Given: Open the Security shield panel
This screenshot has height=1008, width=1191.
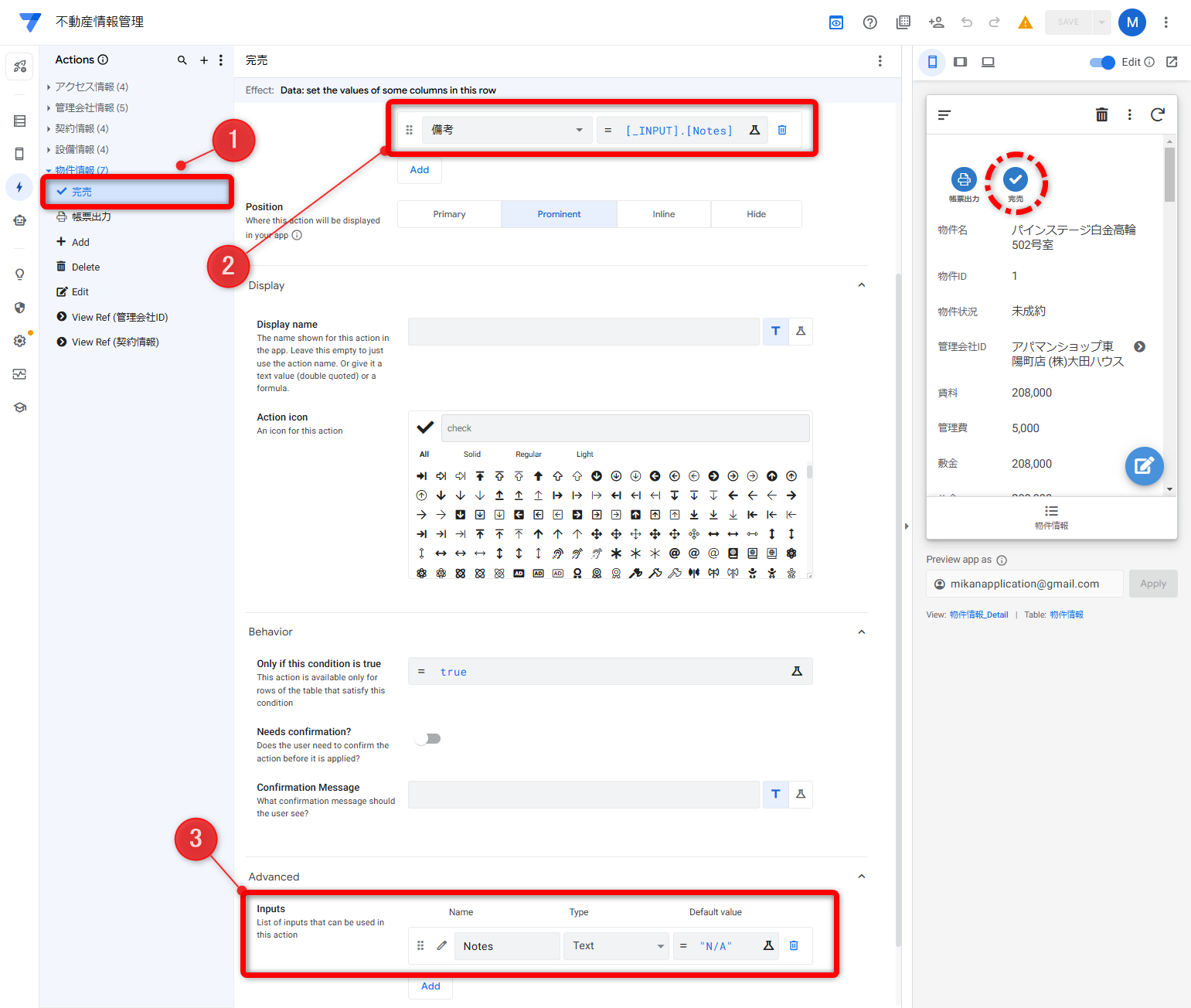Looking at the screenshot, I should point(19,308).
